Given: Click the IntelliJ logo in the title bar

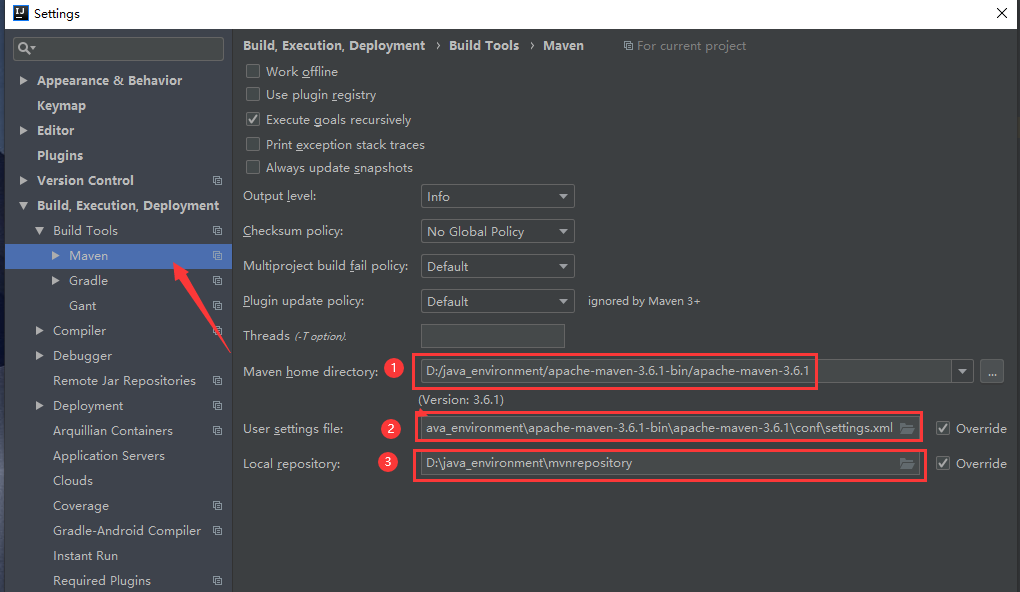Looking at the screenshot, I should coord(21,13).
